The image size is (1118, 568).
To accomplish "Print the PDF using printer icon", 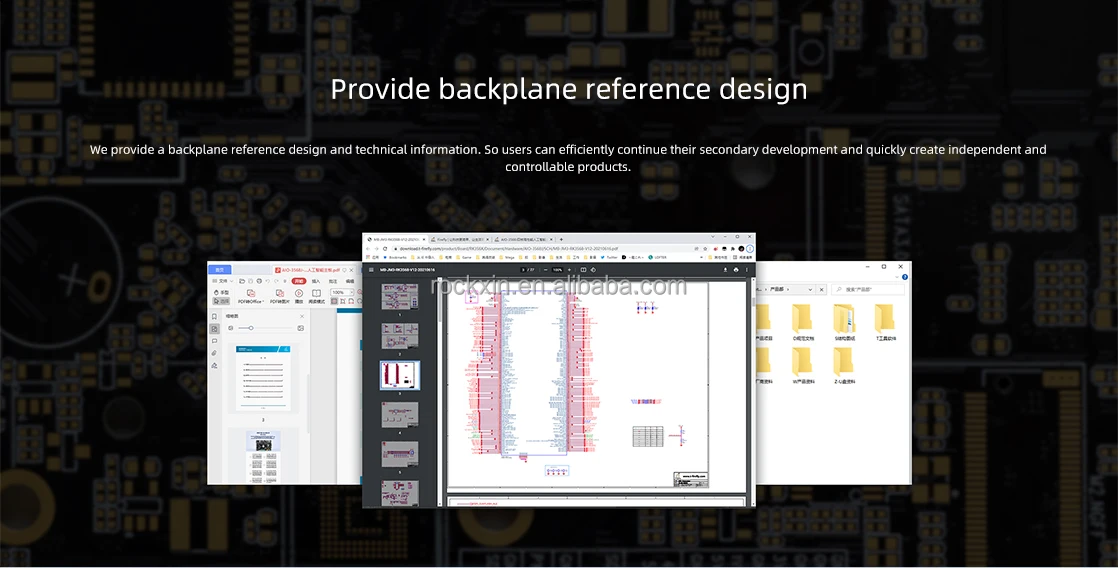I will tap(737, 270).
